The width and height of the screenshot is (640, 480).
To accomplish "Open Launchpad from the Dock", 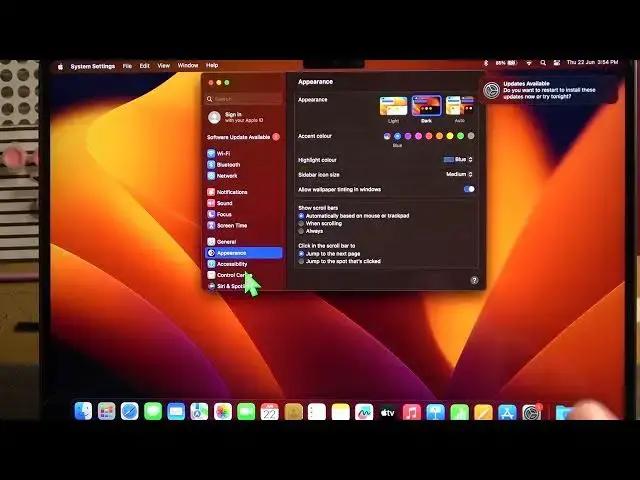I will [x=107, y=411].
